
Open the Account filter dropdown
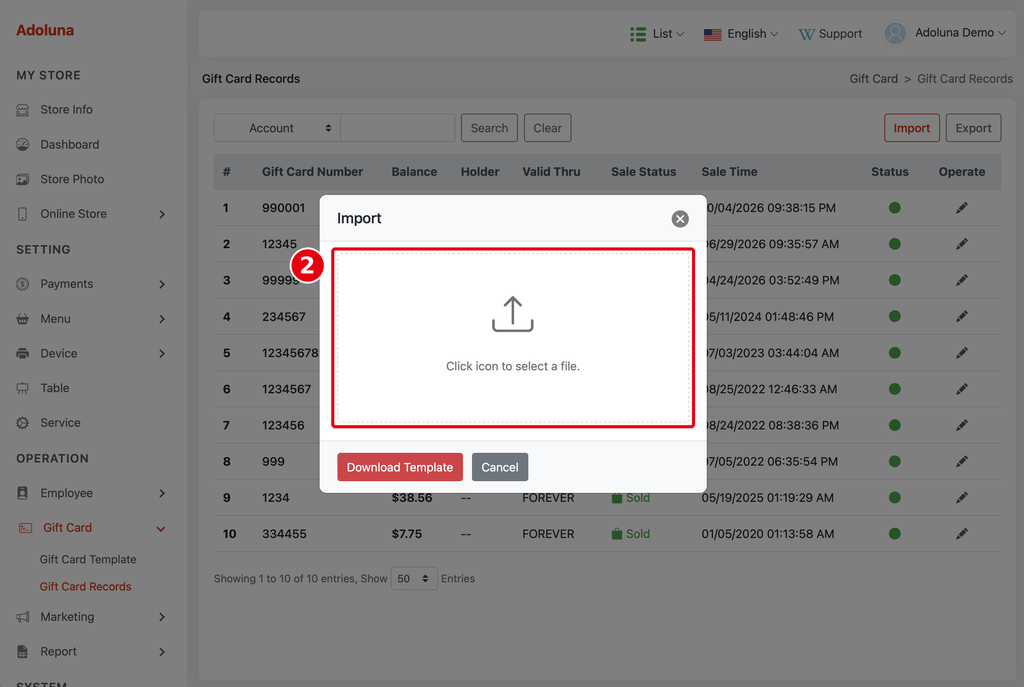click(278, 128)
